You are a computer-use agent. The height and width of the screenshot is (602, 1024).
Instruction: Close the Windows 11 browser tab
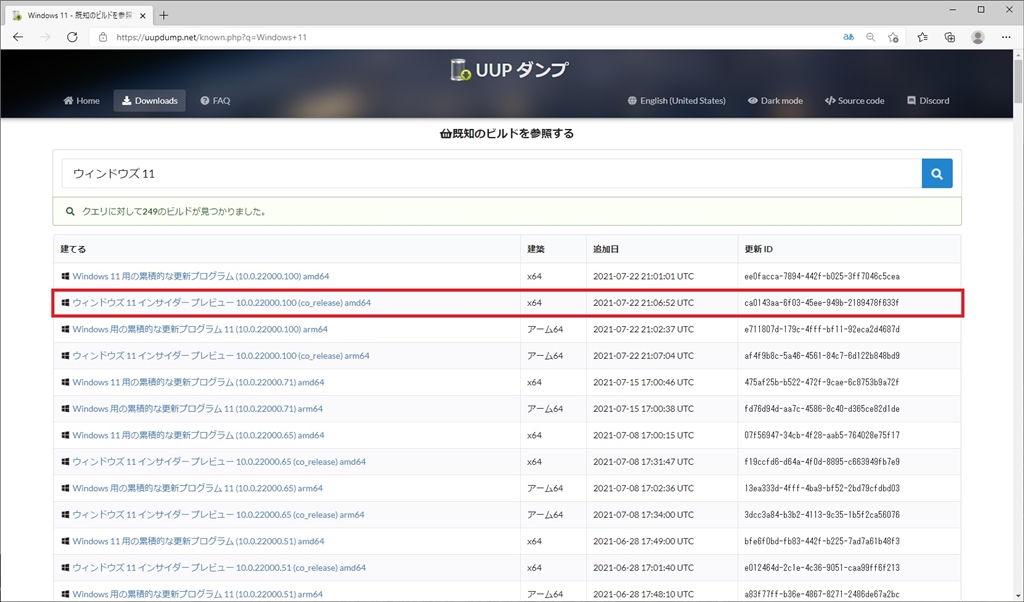coord(142,16)
